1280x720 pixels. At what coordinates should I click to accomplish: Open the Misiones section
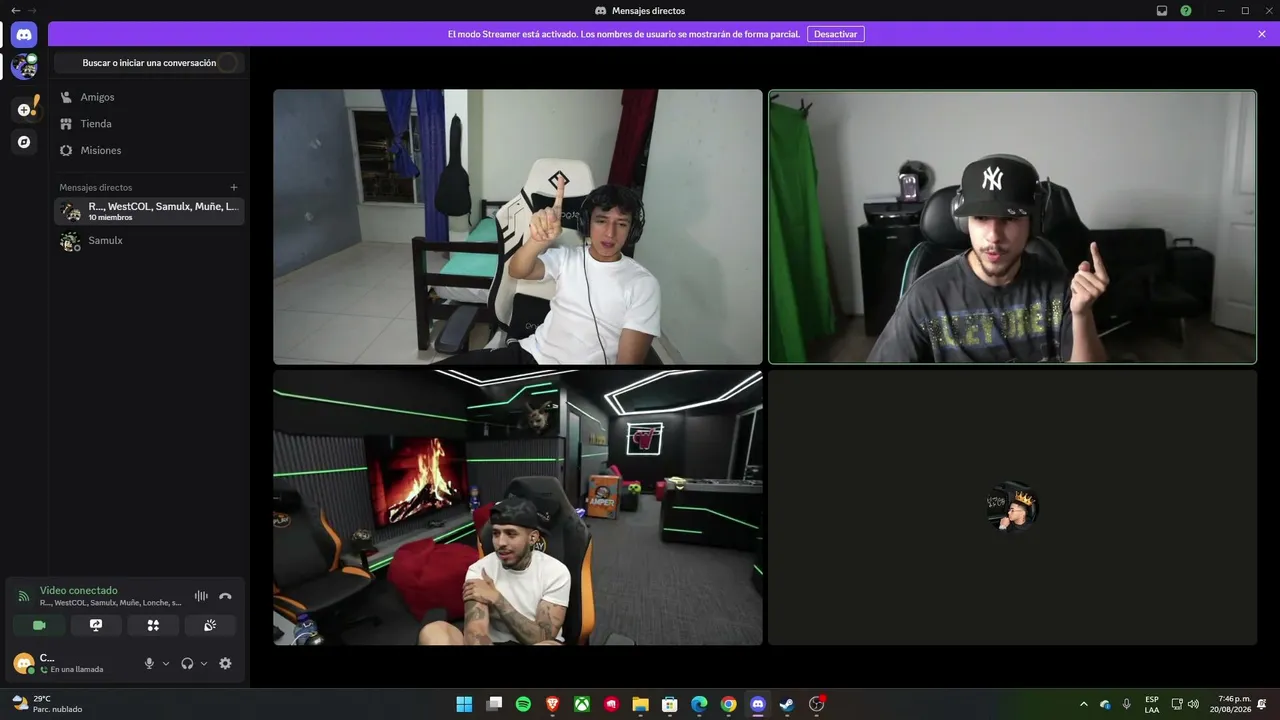click(x=149, y=150)
